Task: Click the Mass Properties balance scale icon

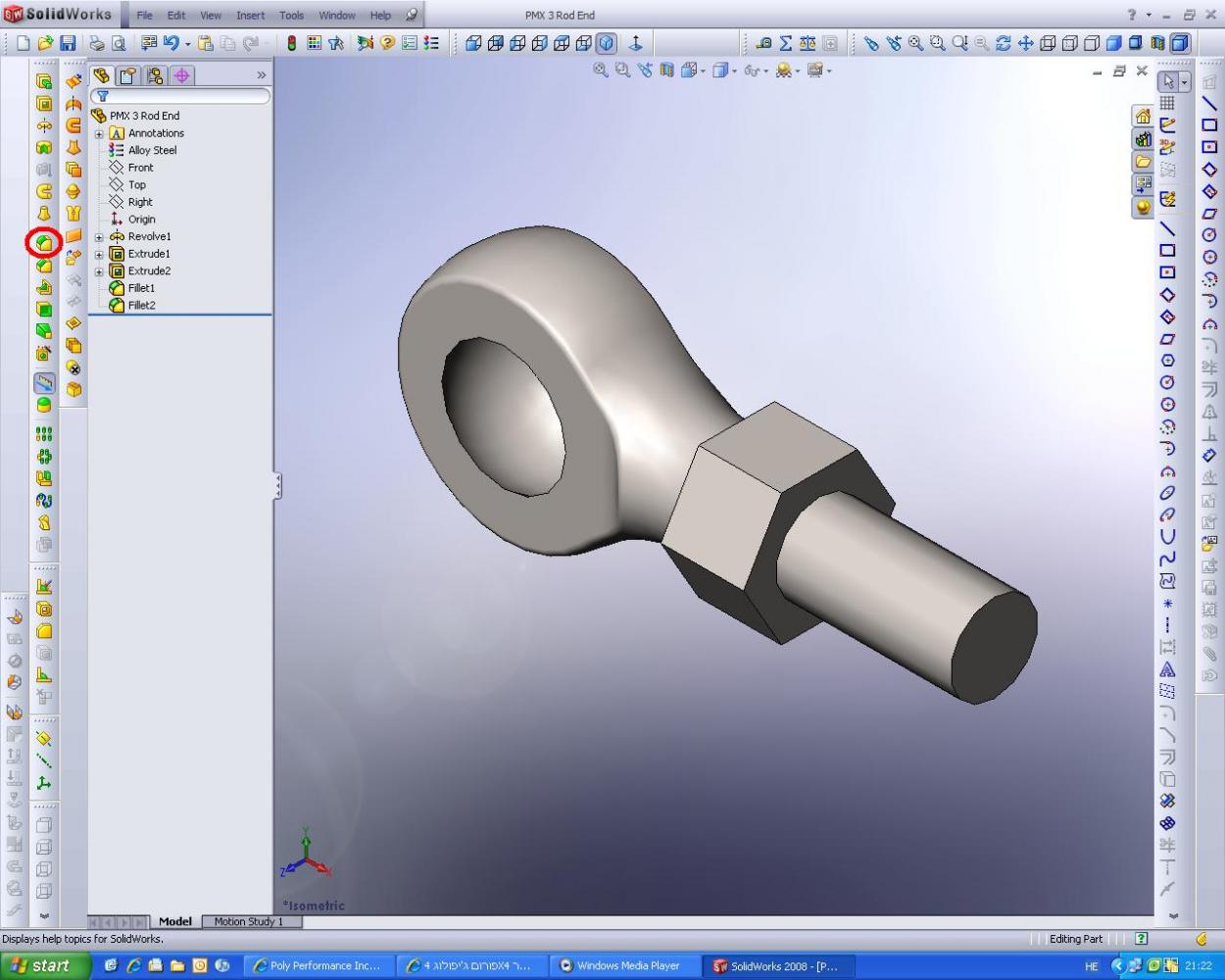Action: (808, 43)
